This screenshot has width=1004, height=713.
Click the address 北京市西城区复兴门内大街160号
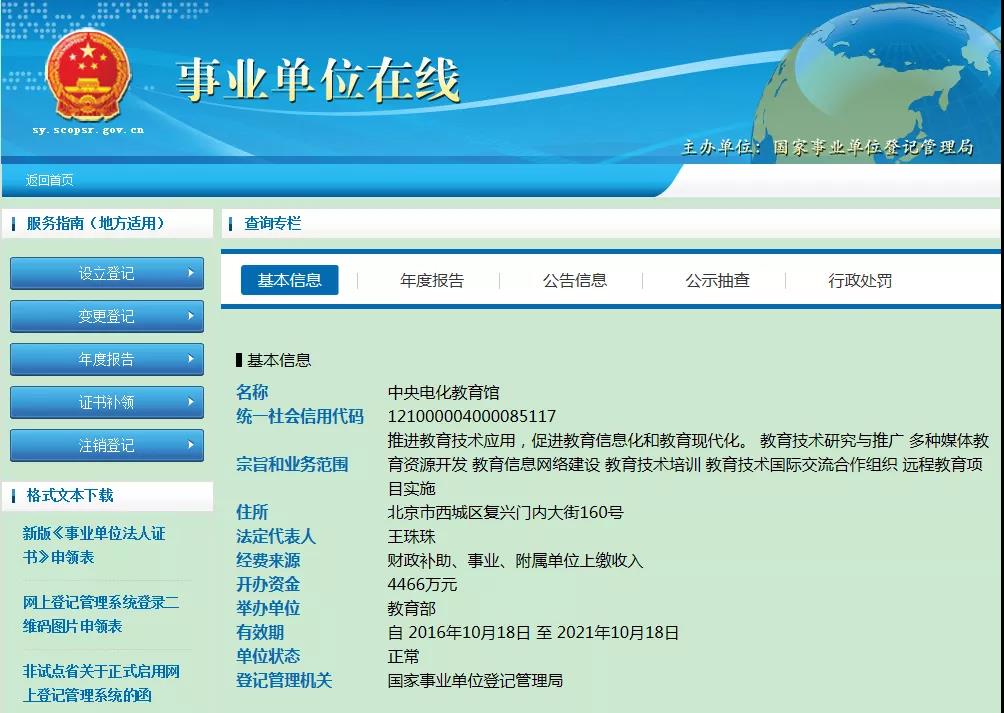(x=505, y=513)
